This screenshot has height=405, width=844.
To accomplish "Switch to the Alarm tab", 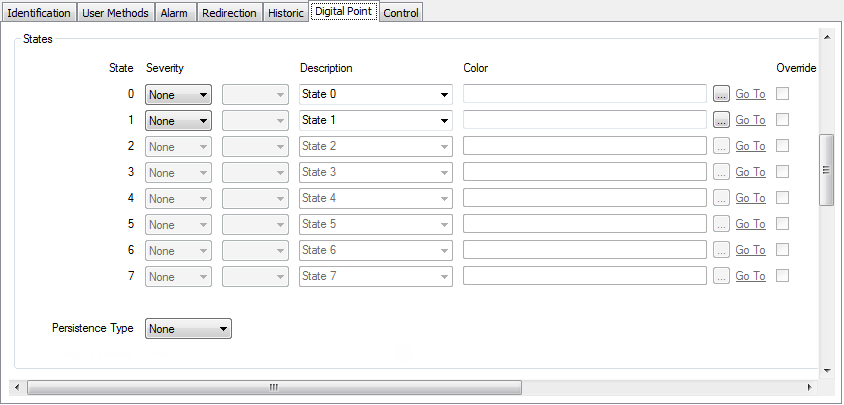I will coord(174,13).
